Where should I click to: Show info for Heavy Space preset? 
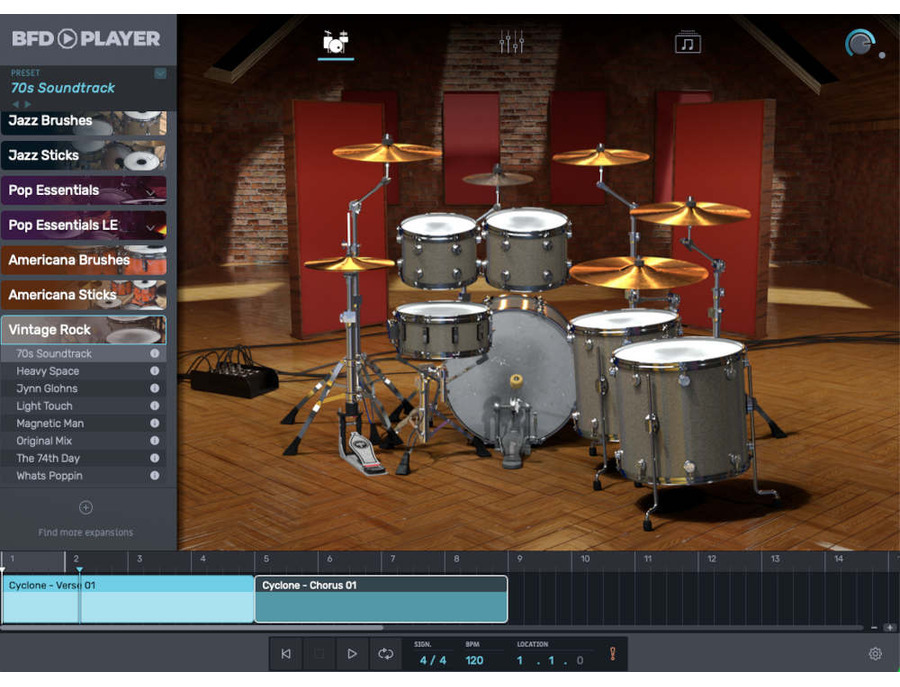[154, 371]
